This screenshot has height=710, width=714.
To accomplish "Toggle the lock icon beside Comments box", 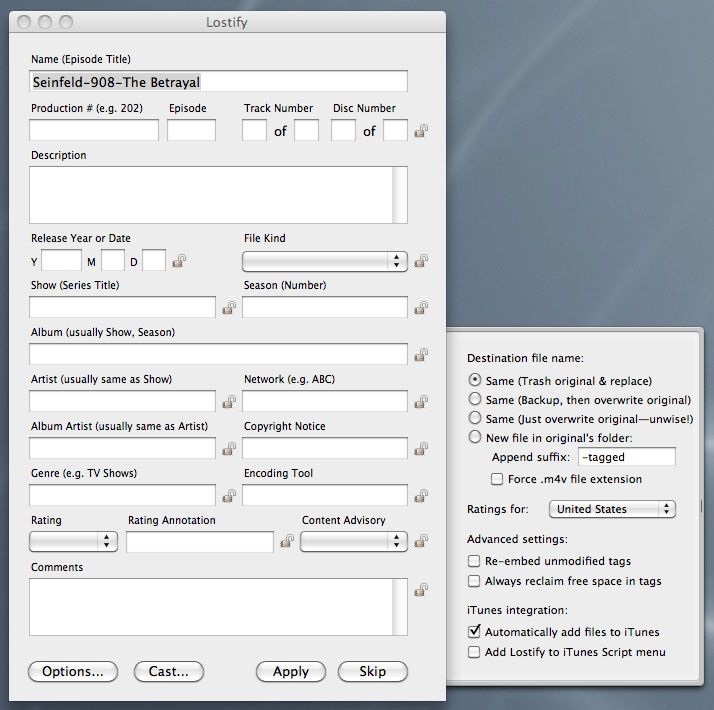I will tap(421, 590).
